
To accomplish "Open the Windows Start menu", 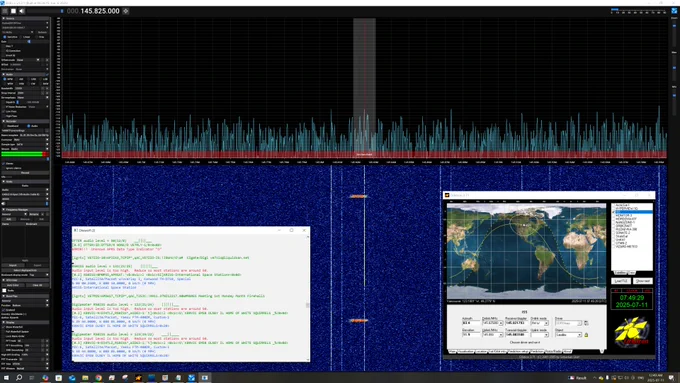I will 6,378.
